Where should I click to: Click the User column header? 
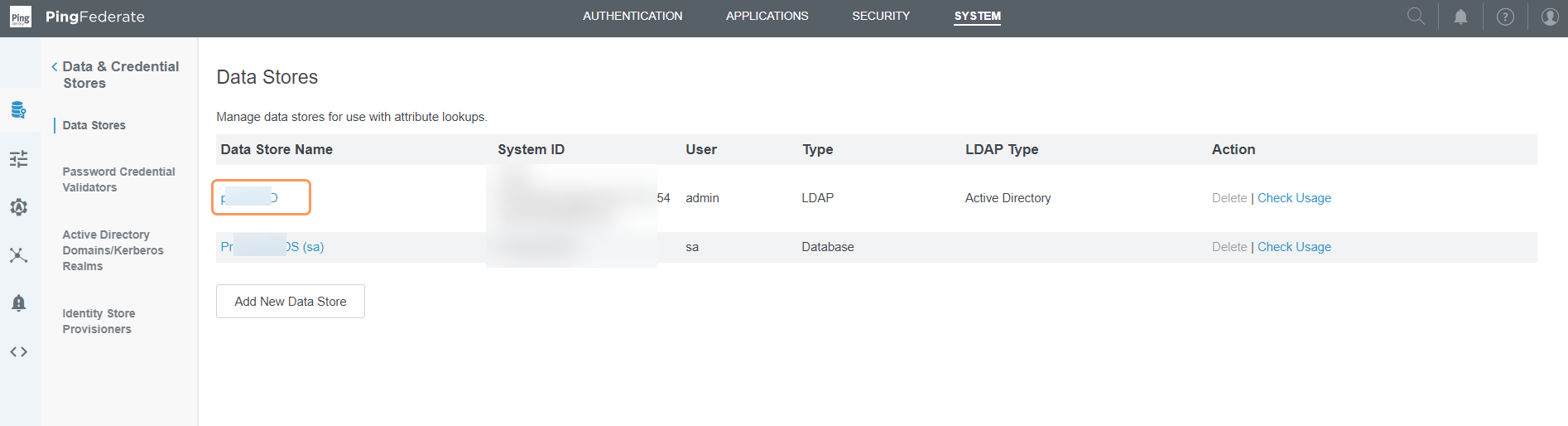pyautogui.click(x=701, y=149)
